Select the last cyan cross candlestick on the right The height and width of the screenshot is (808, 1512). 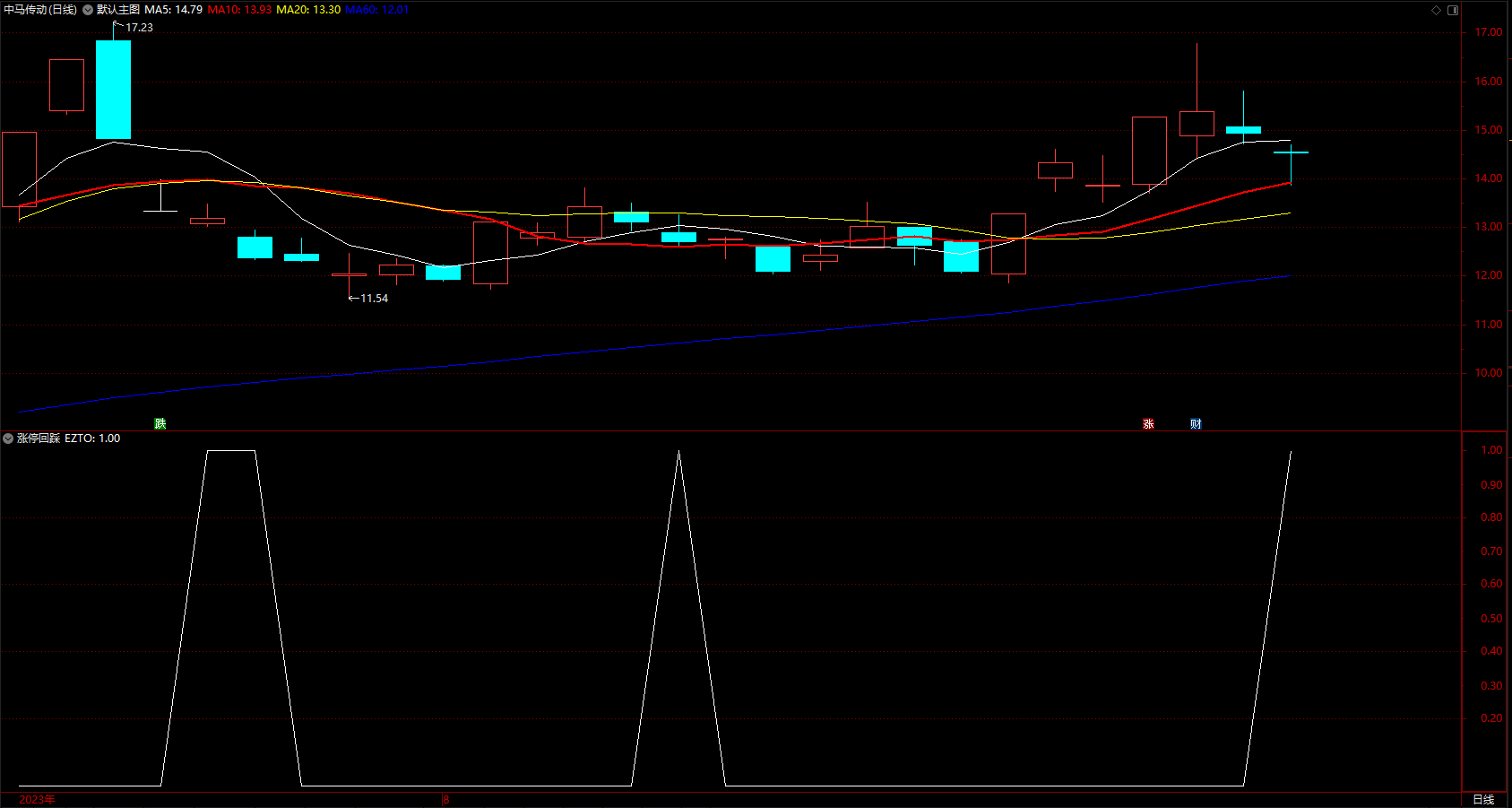(x=1291, y=164)
